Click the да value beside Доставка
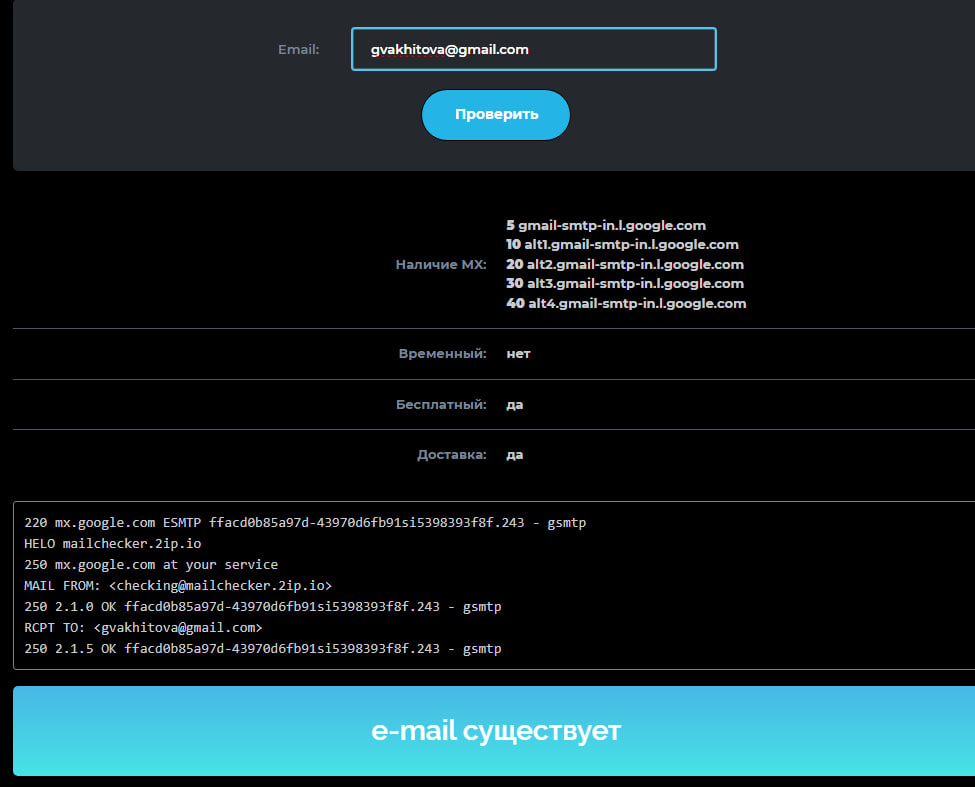The image size is (975, 787). tap(515, 455)
